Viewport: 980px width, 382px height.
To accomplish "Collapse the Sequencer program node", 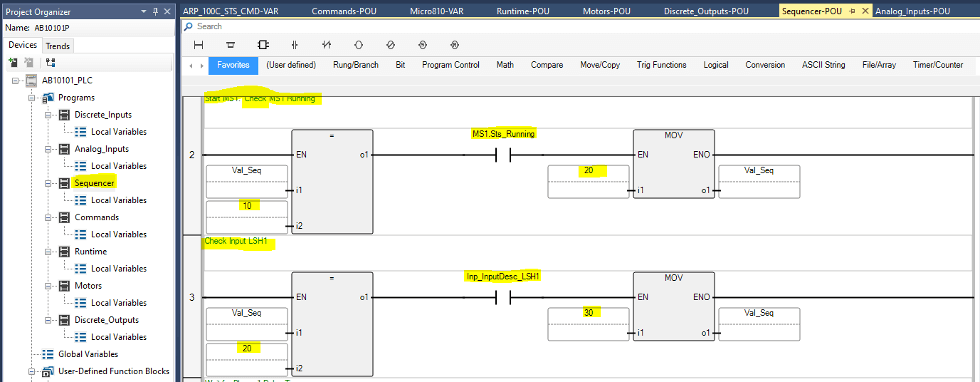I will pos(49,183).
